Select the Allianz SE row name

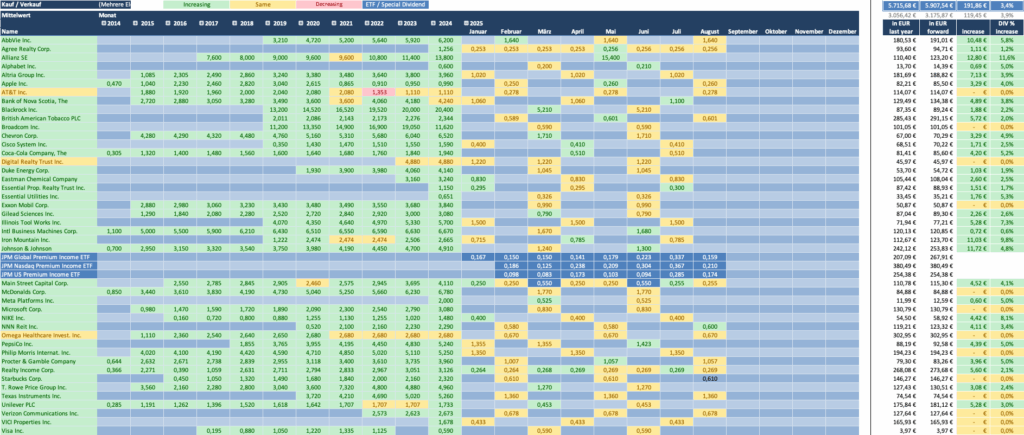pos(48,57)
